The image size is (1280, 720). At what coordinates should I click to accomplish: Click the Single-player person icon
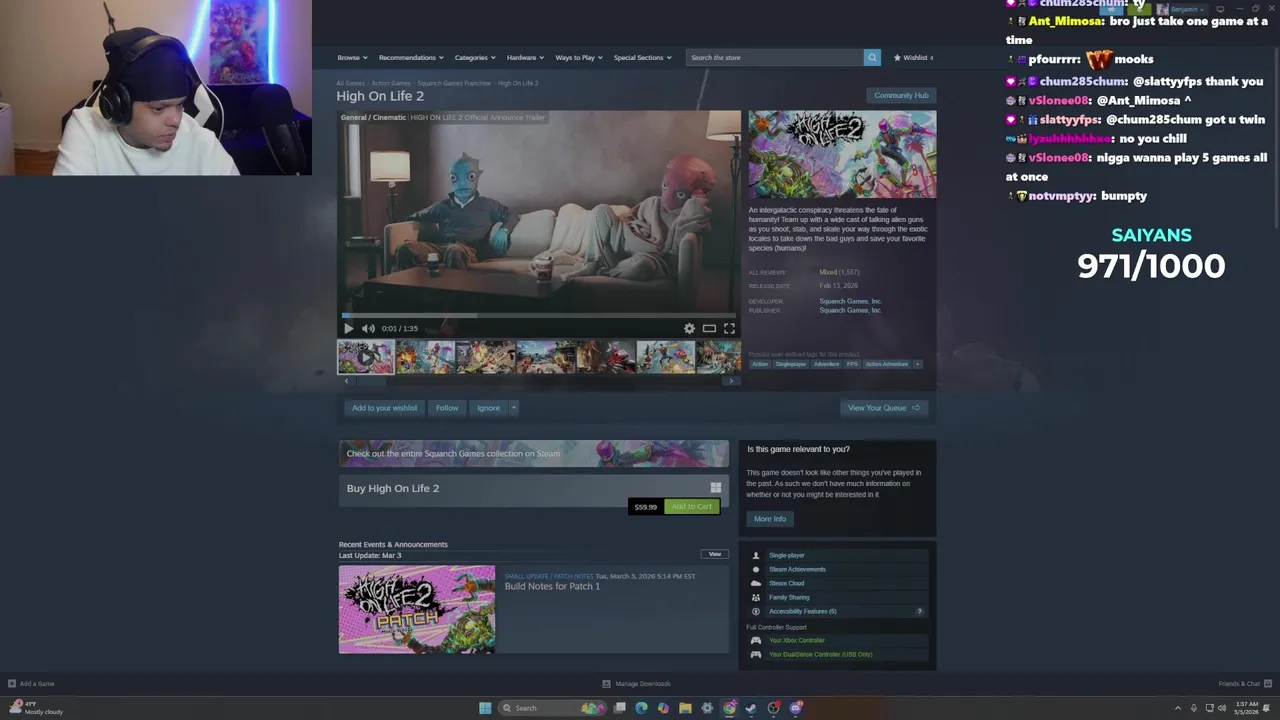756,555
